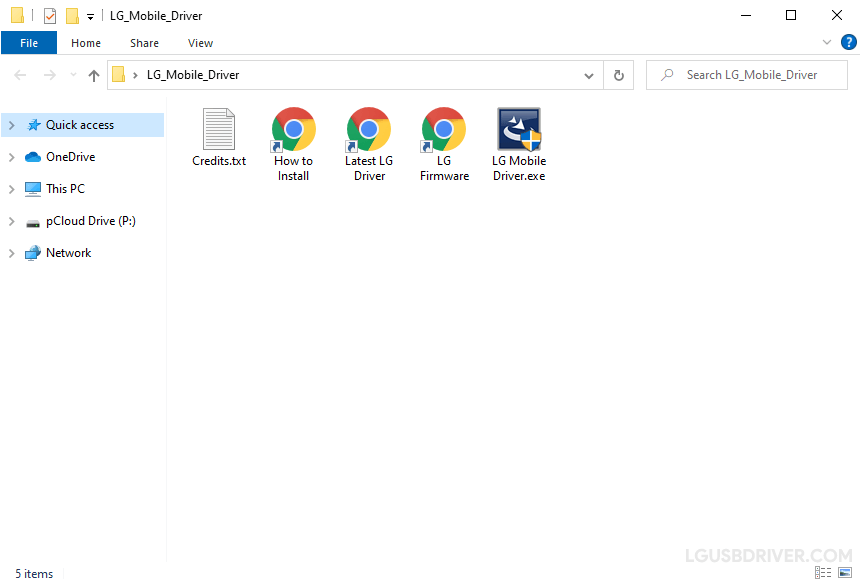Open the address bar dropdown arrow
The height and width of the screenshot is (586, 861).
588,74
